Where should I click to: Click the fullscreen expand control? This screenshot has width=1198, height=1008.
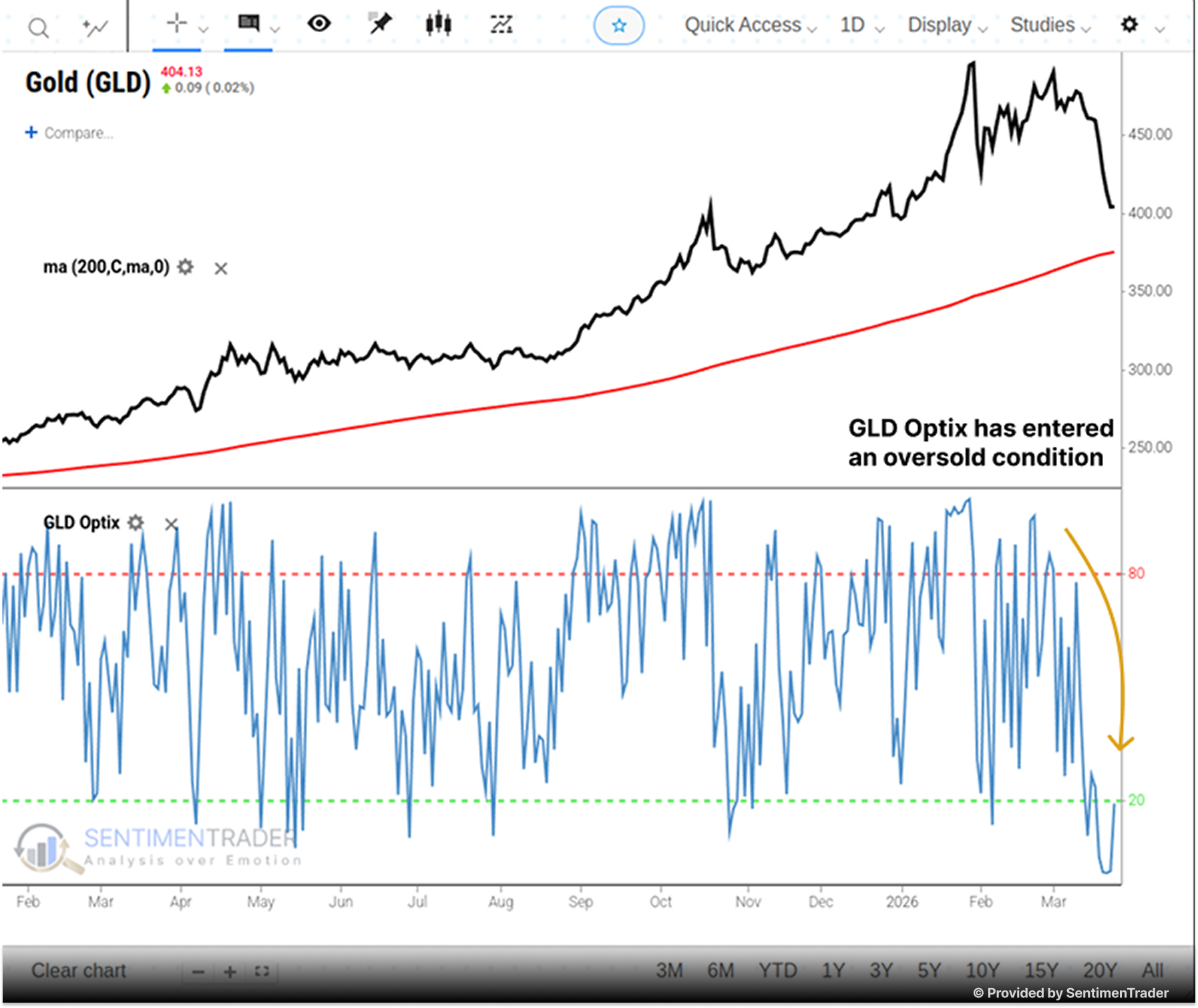click(x=262, y=971)
